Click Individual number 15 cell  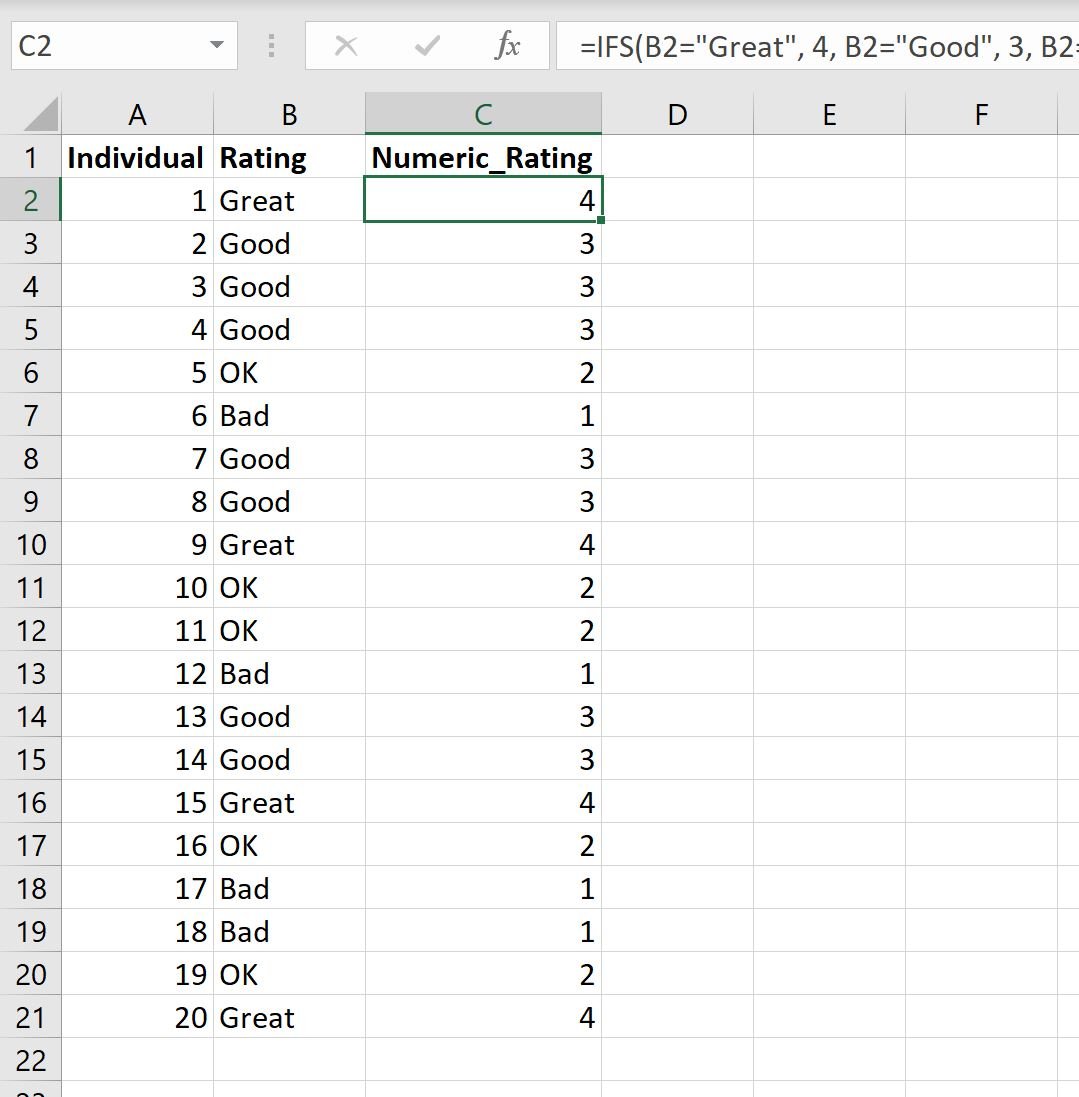click(137, 802)
